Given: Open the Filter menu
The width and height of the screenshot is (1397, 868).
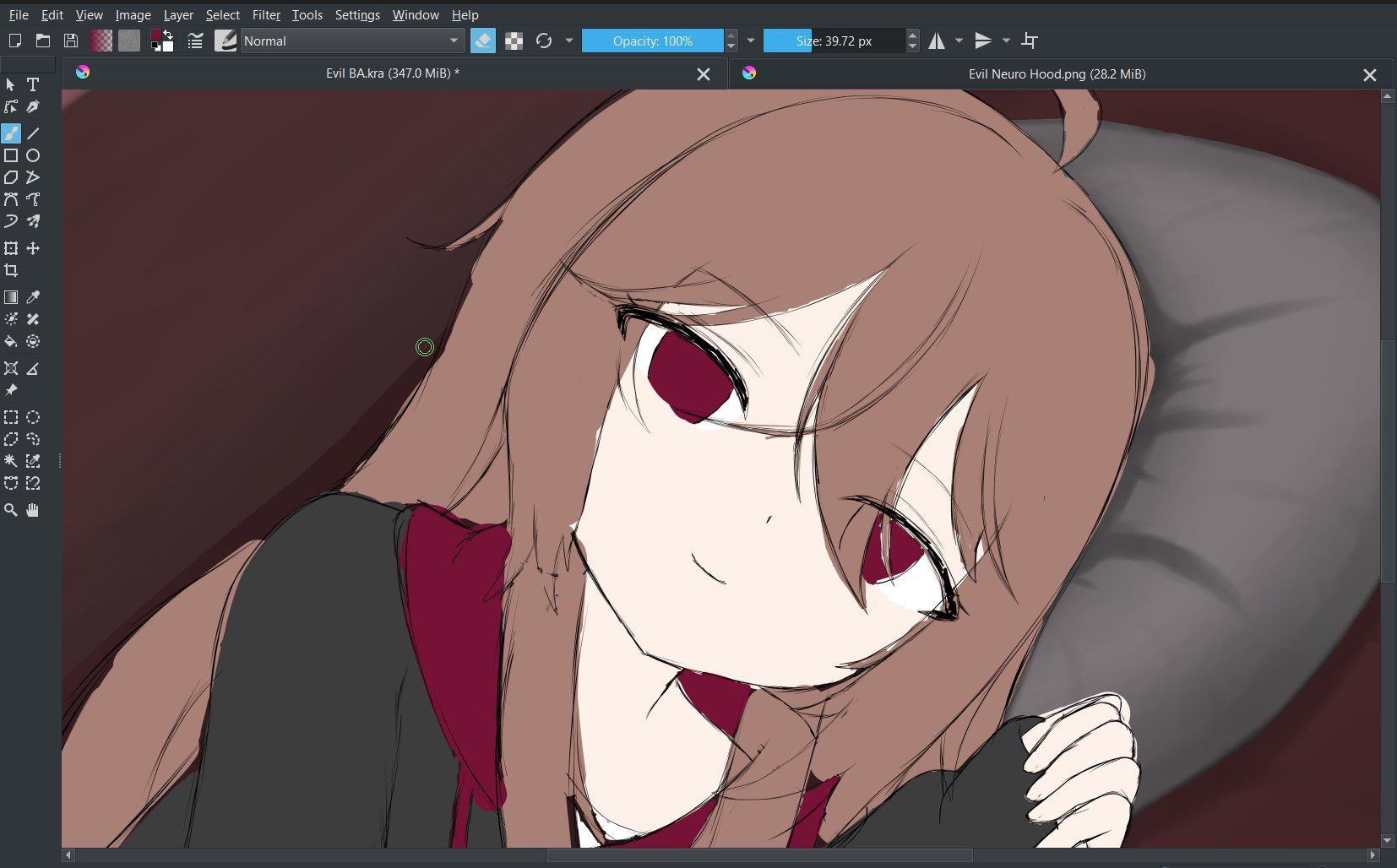Looking at the screenshot, I should click(x=266, y=14).
